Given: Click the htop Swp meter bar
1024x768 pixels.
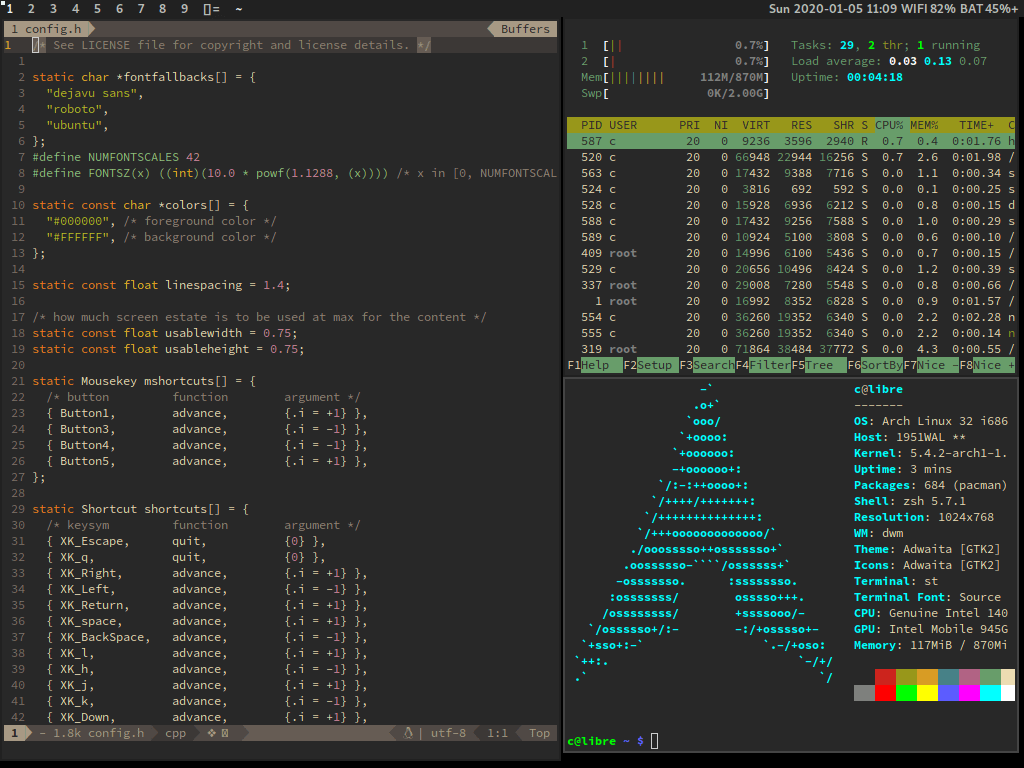Looking at the screenshot, I should point(675,93).
